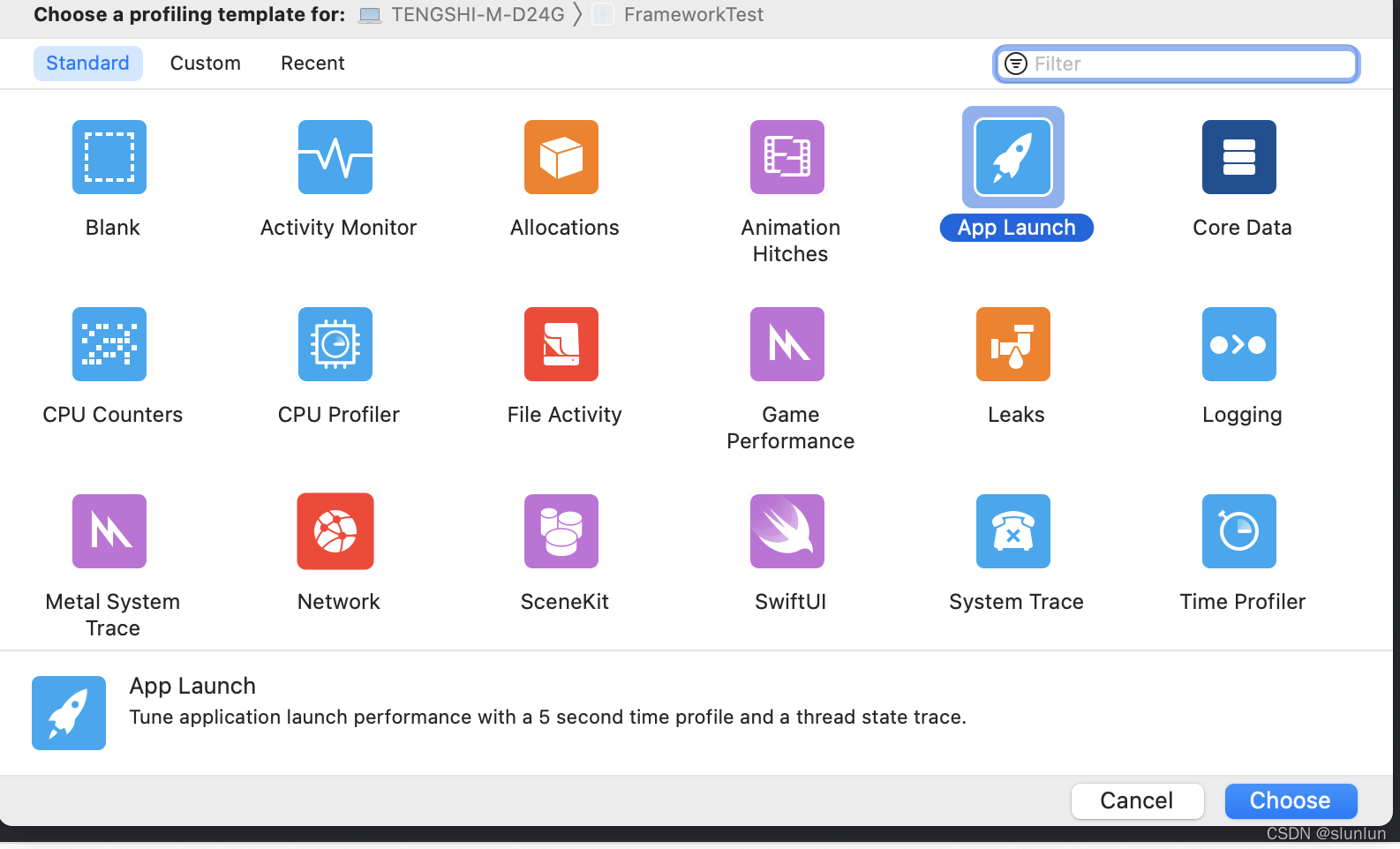Screen dimensions: 1400x849
Task: Choose the Core Data template icon
Action: pyautogui.click(x=1239, y=157)
